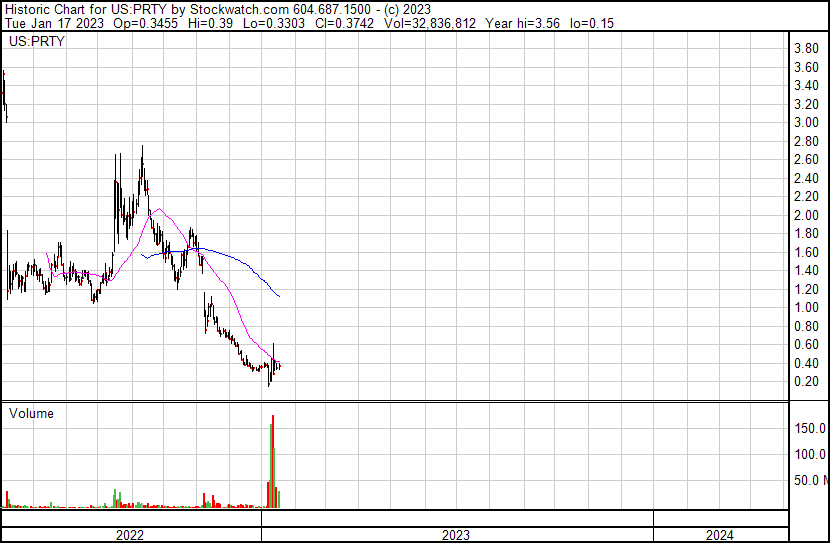This screenshot has width=830, height=543.
Task: Click the high value 'Hi=0.39'
Action: (x=210, y=23)
